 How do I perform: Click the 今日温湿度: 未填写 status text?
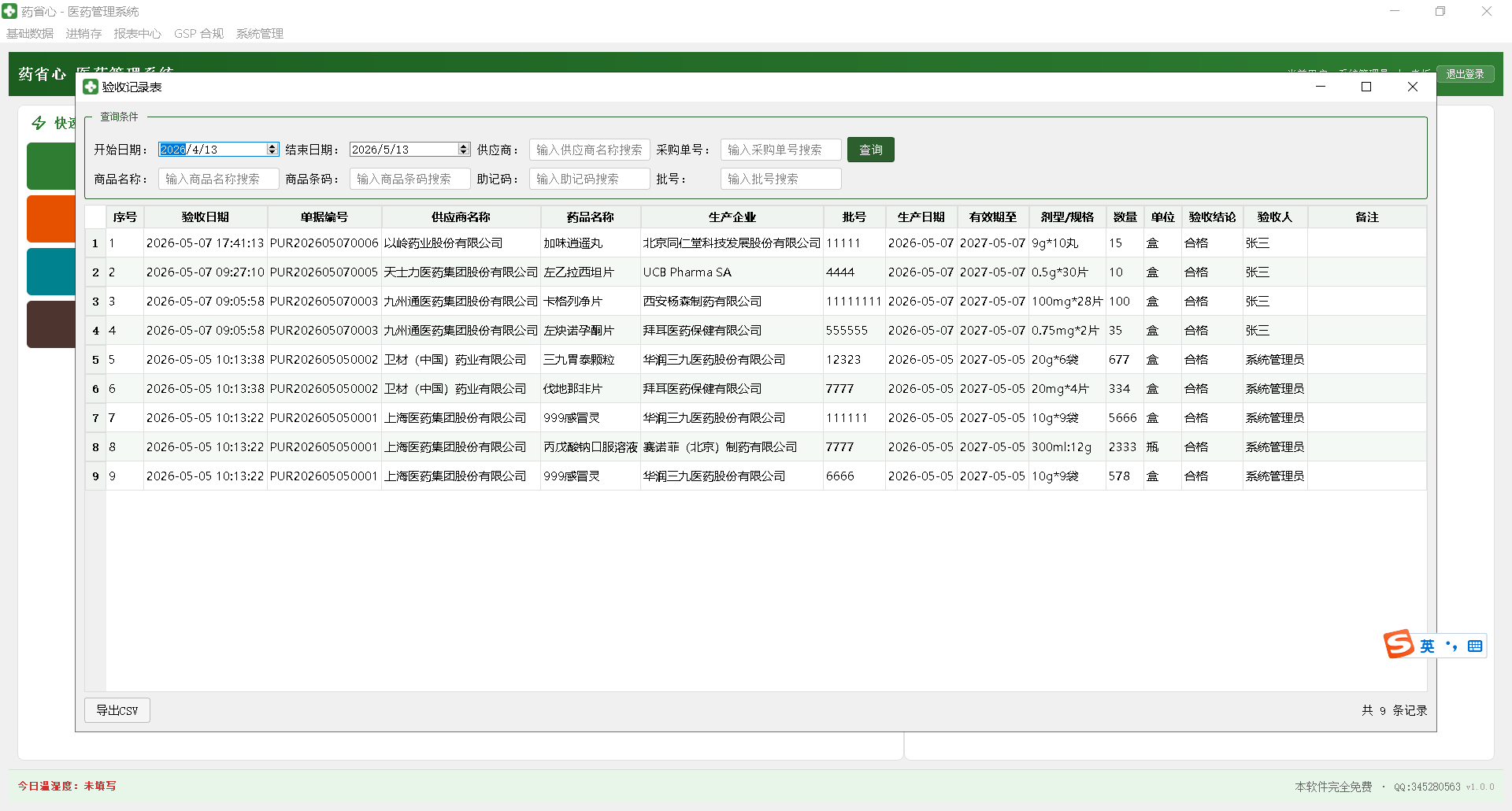pos(67,786)
